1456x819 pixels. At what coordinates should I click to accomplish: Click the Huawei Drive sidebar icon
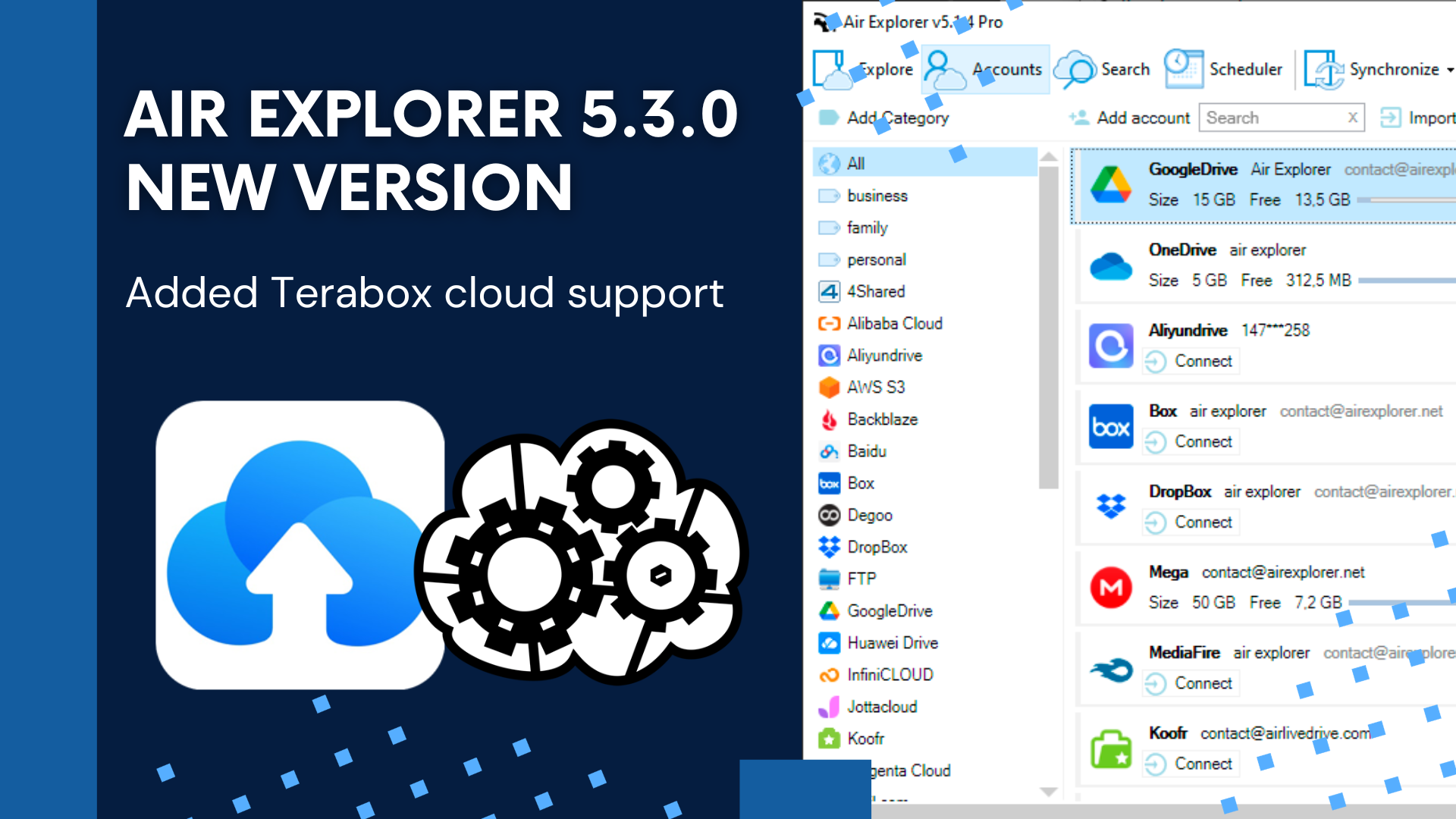pyautogui.click(x=830, y=642)
